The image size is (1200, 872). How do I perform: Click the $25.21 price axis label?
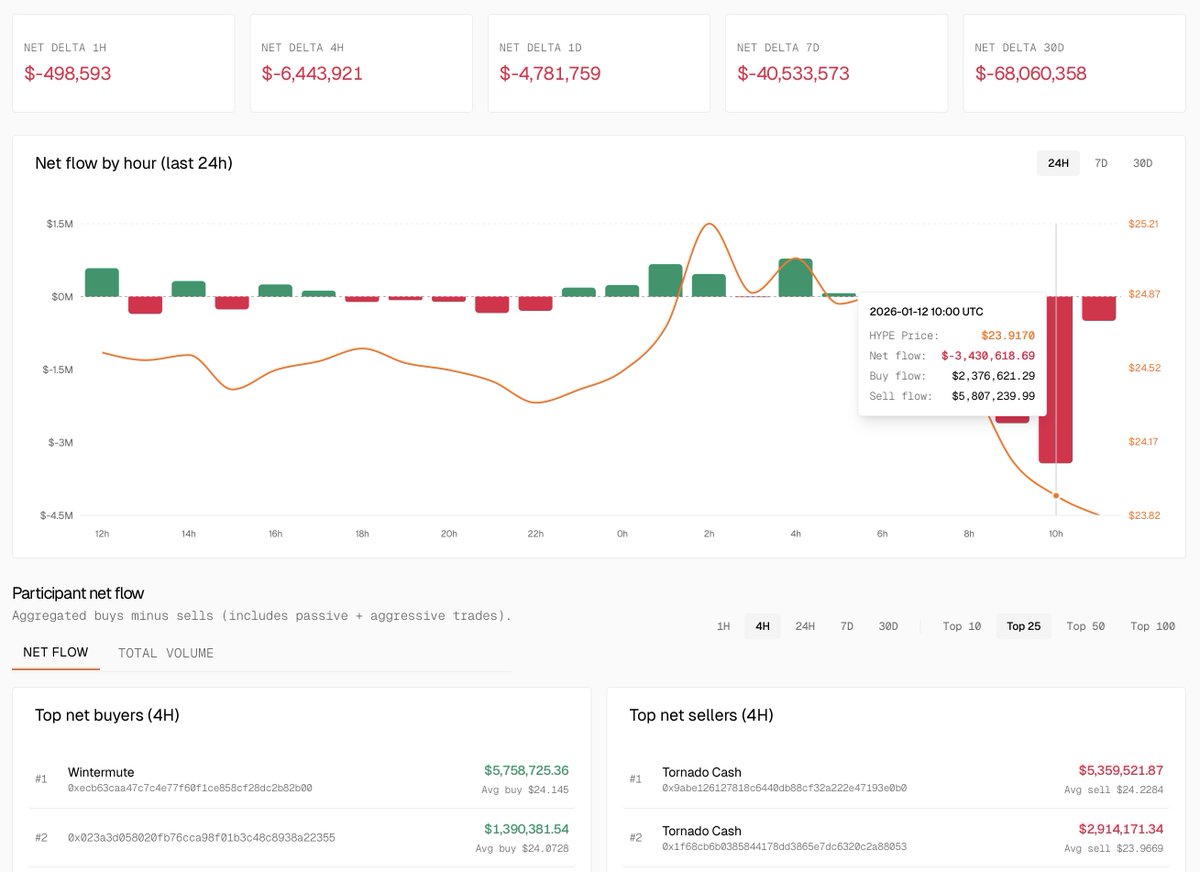pos(1143,224)
